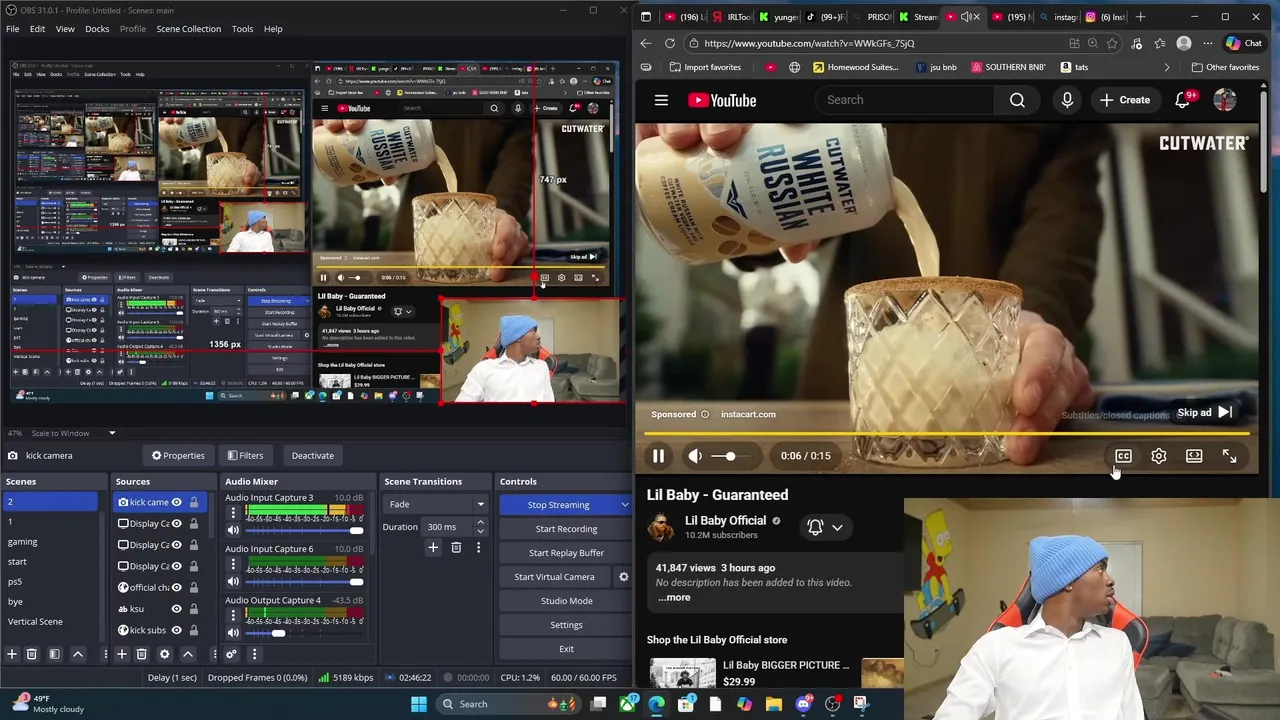The height and width of the screenshot is (720, 1280).
Task: Open the Fade transition dropdown
Action: (437, 504)
